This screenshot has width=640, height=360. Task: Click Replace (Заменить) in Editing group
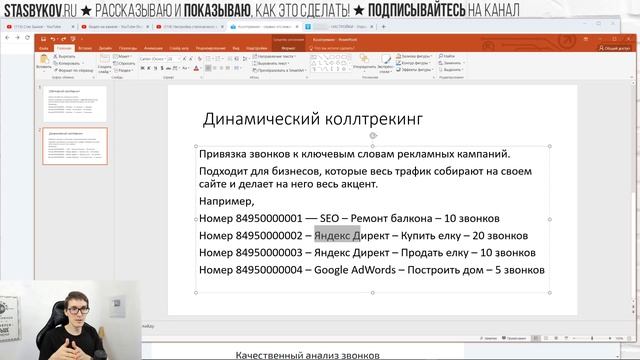coord(450,63)
